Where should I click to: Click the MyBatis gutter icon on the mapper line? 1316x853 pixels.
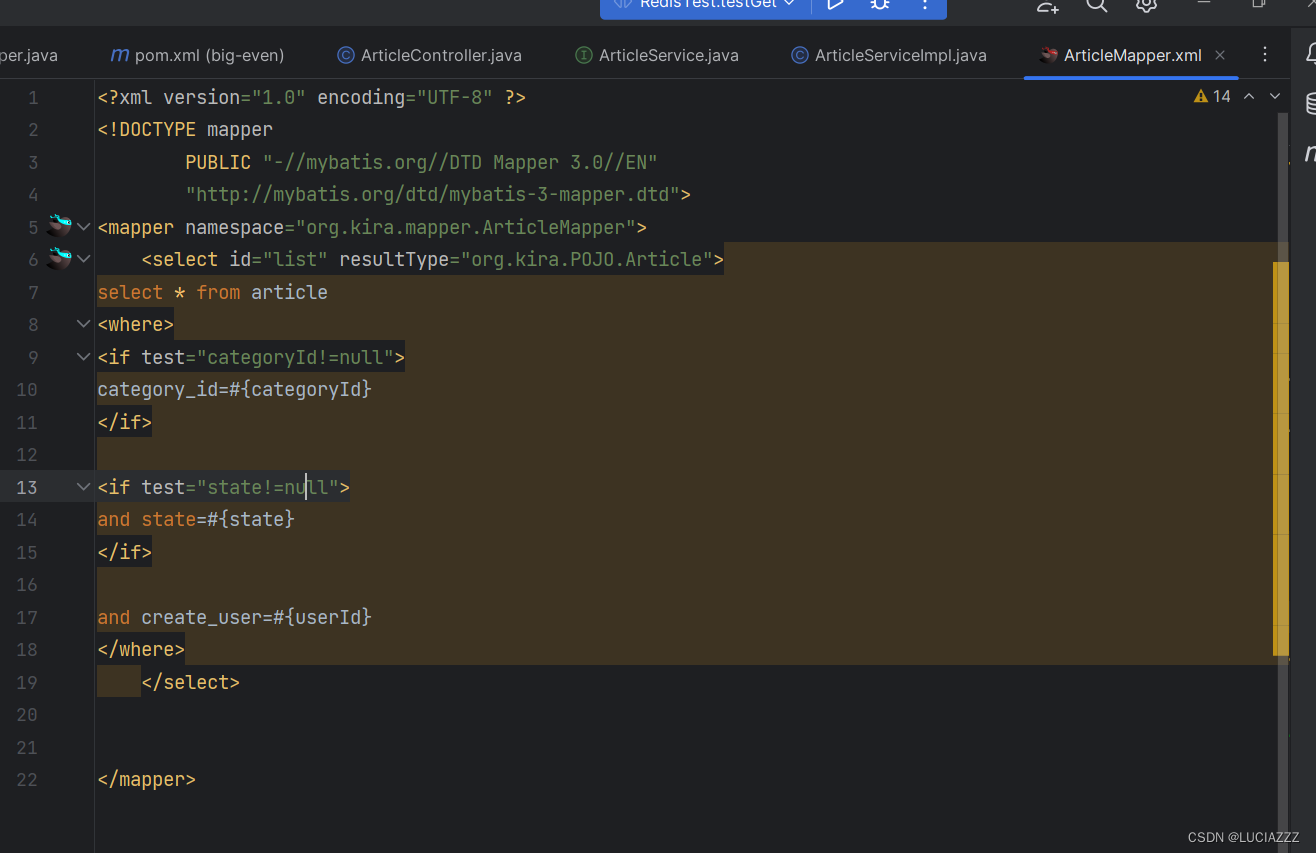(x=58, y=226)
